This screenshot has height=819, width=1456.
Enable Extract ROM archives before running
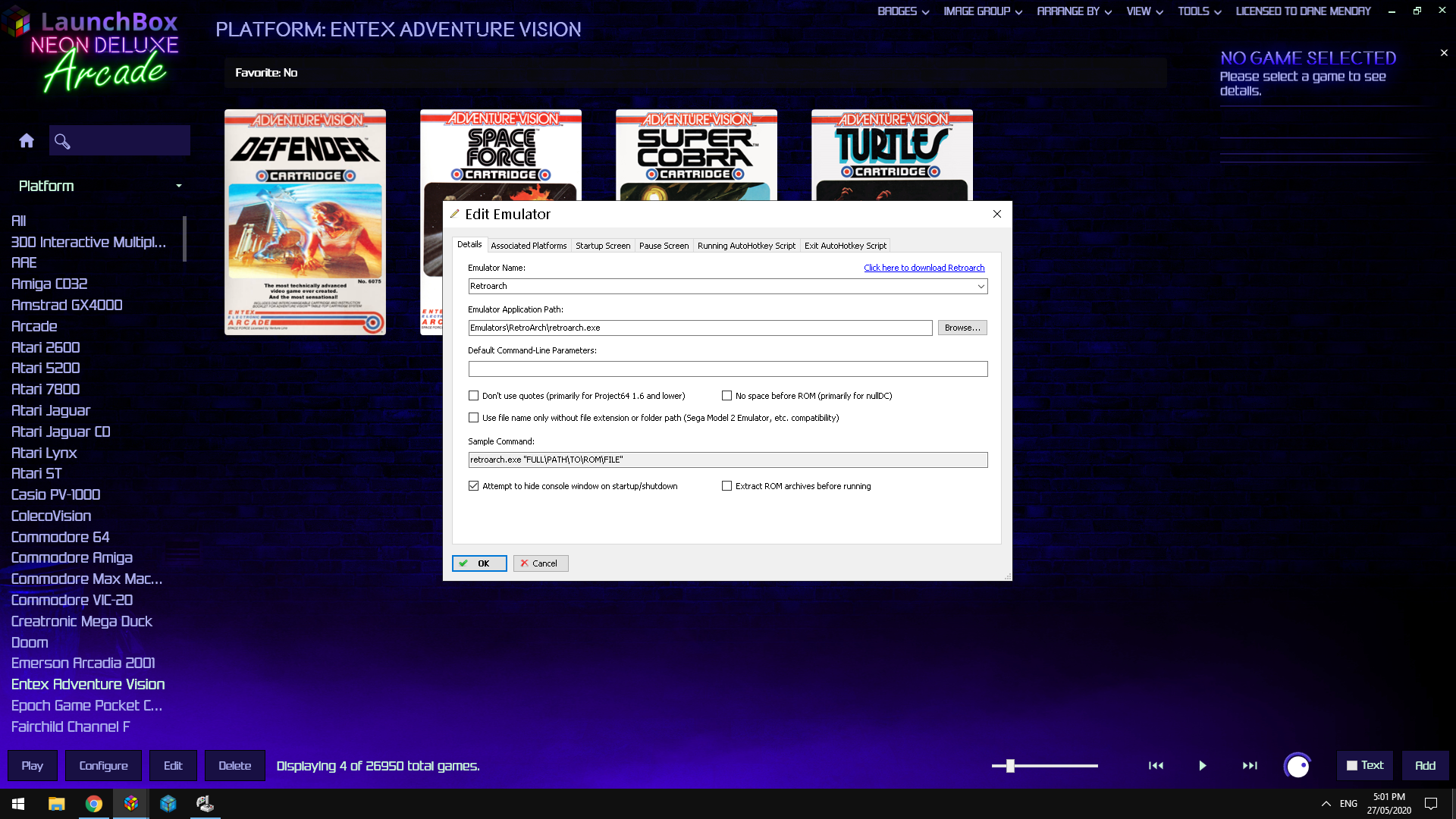726,486
